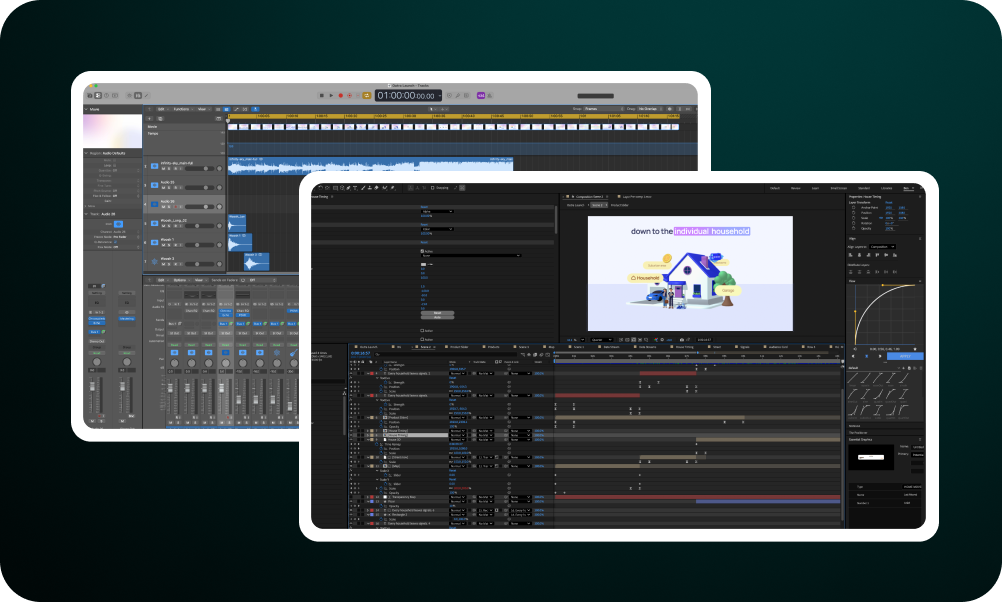Adjust volume slider of infinity-sky_main-full track
The width and height of the screenshot is (1002, 602).
tap(199, 169)
